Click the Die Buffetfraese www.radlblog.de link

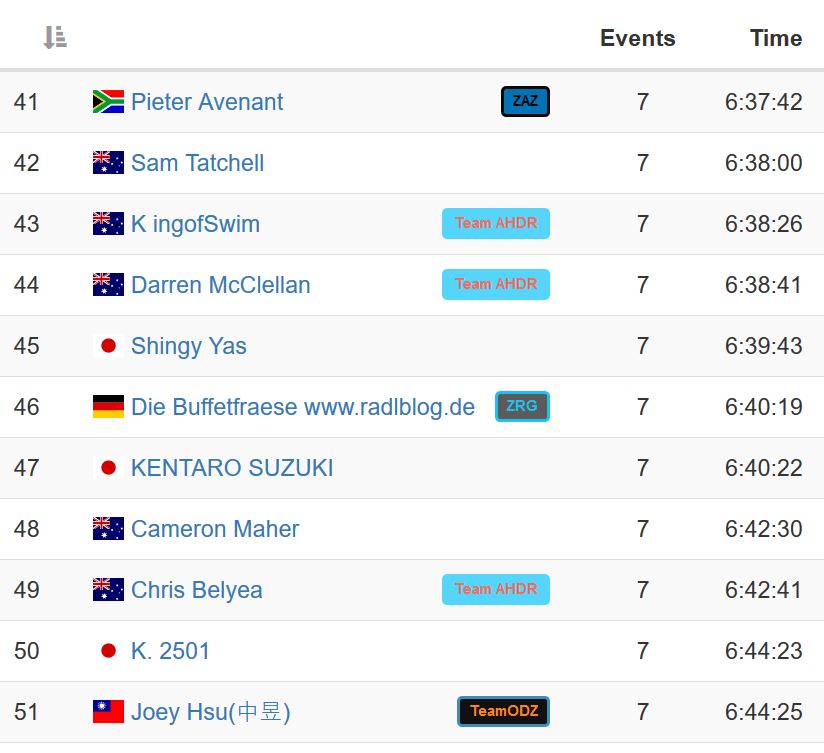(x=303, y=407)
